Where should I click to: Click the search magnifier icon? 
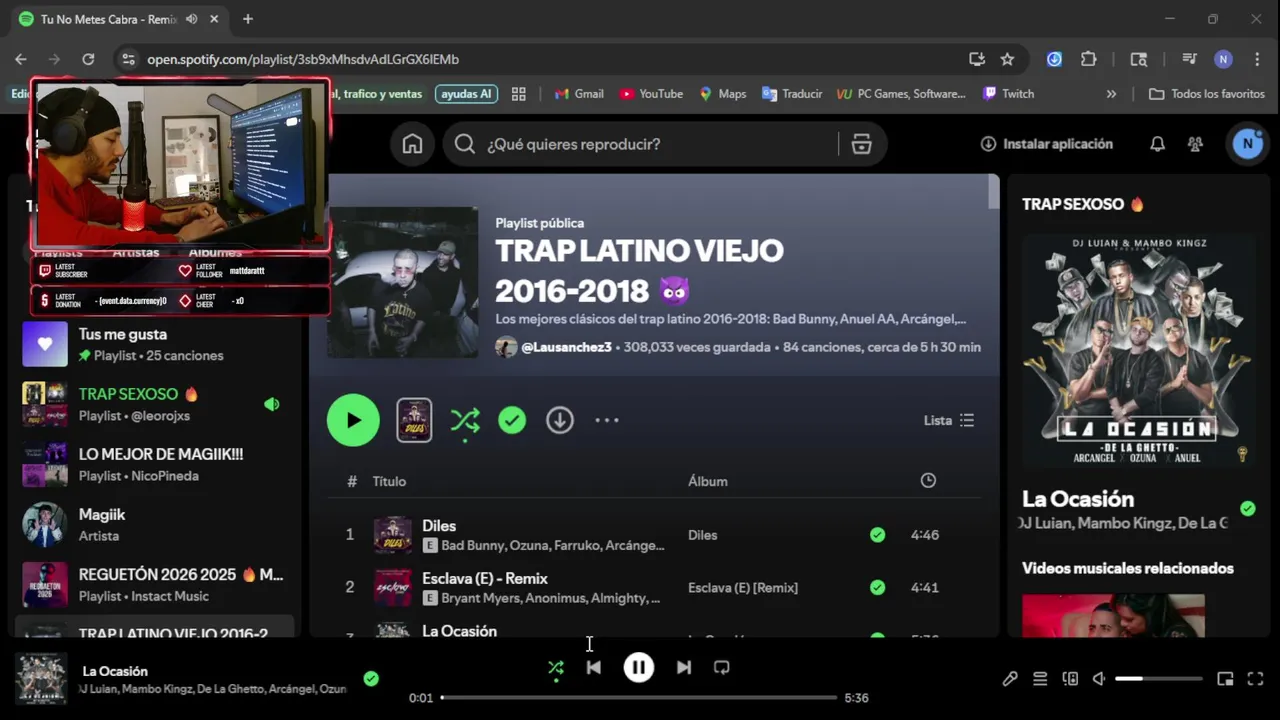point(464,144)
